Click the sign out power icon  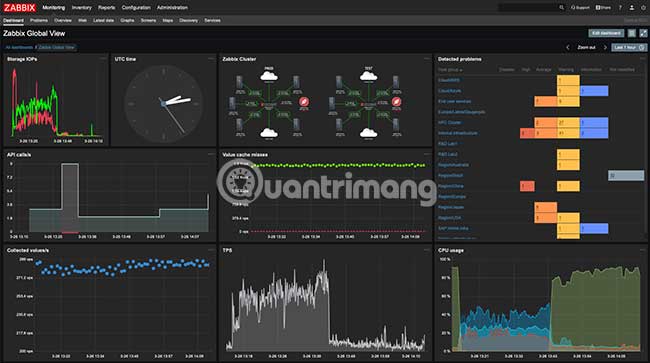click(643, 7)
